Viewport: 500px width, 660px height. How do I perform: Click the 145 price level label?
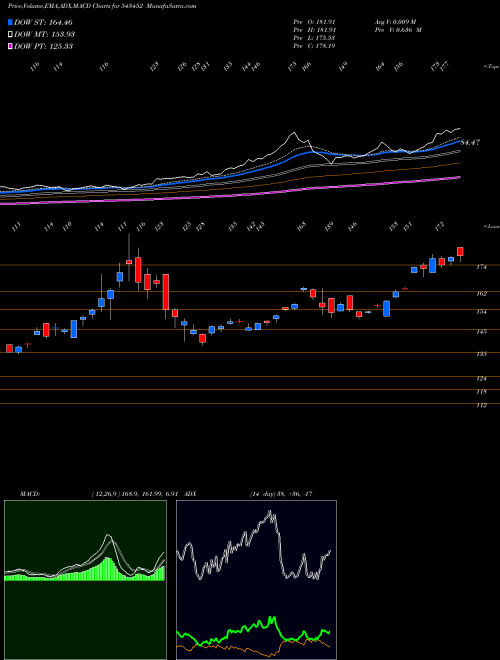(x=481, y=332)
